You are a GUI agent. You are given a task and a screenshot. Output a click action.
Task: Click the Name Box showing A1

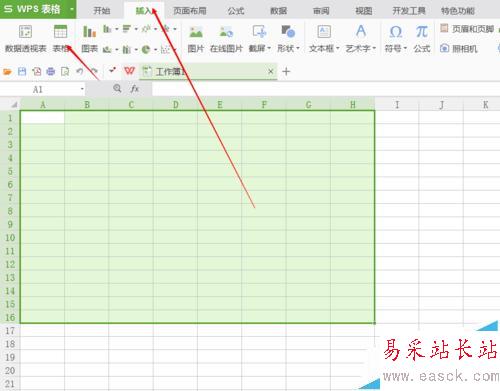coord(42,89)
